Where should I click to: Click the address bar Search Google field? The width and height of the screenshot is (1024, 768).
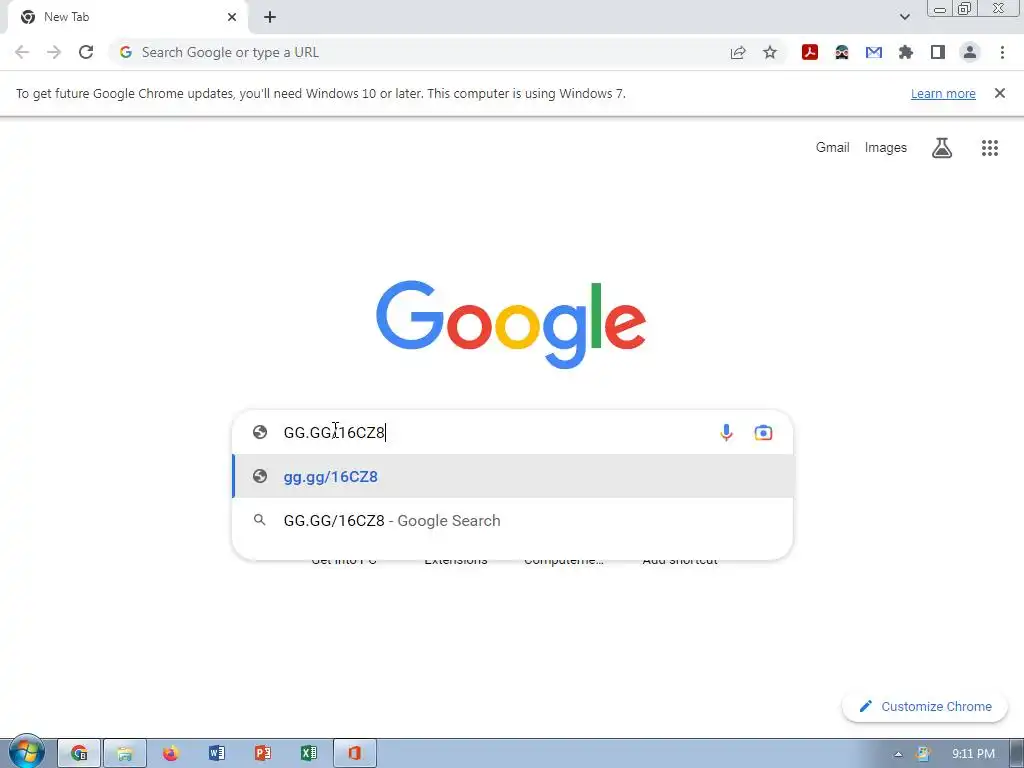418,52
